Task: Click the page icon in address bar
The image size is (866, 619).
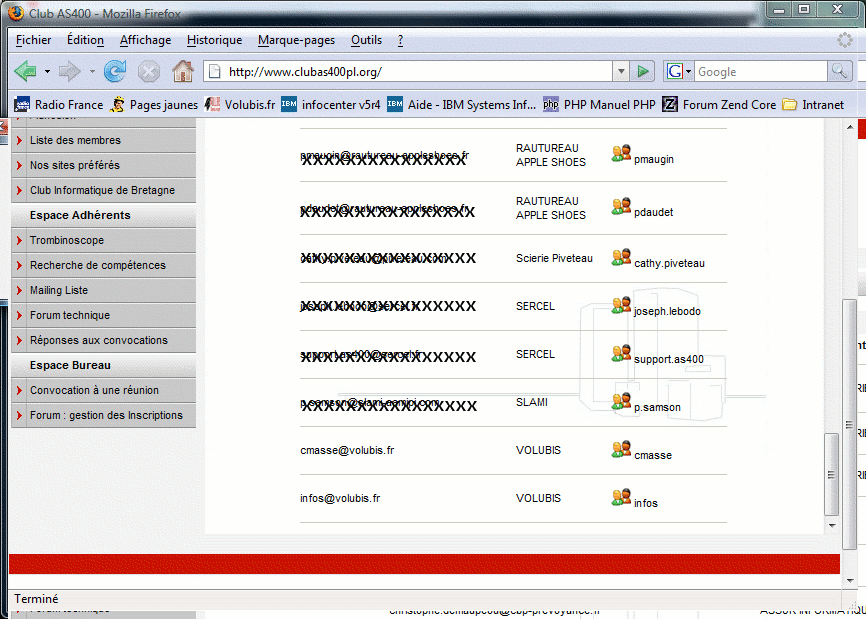Action: click(x=215, y=71)
